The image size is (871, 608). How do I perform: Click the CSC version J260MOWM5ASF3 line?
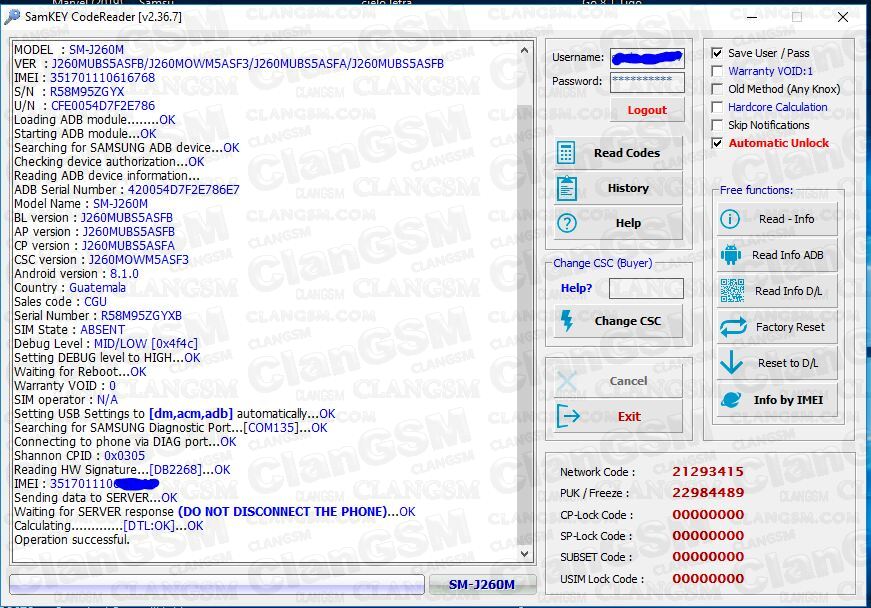point(101,260)
